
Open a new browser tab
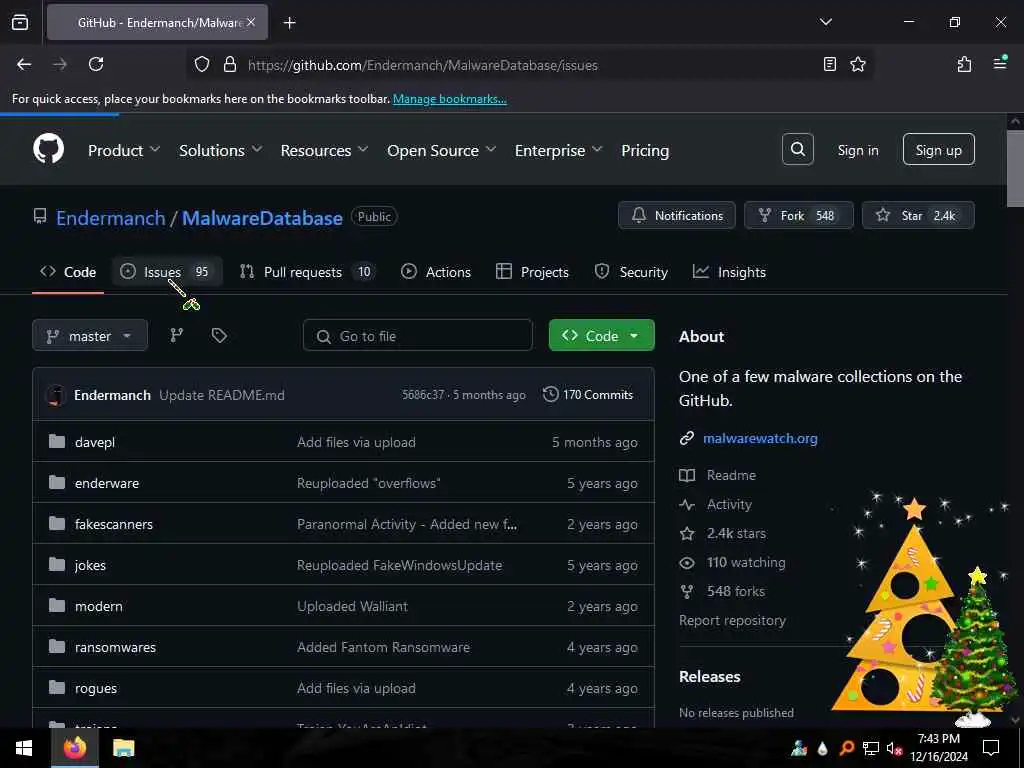pos(289,22)
